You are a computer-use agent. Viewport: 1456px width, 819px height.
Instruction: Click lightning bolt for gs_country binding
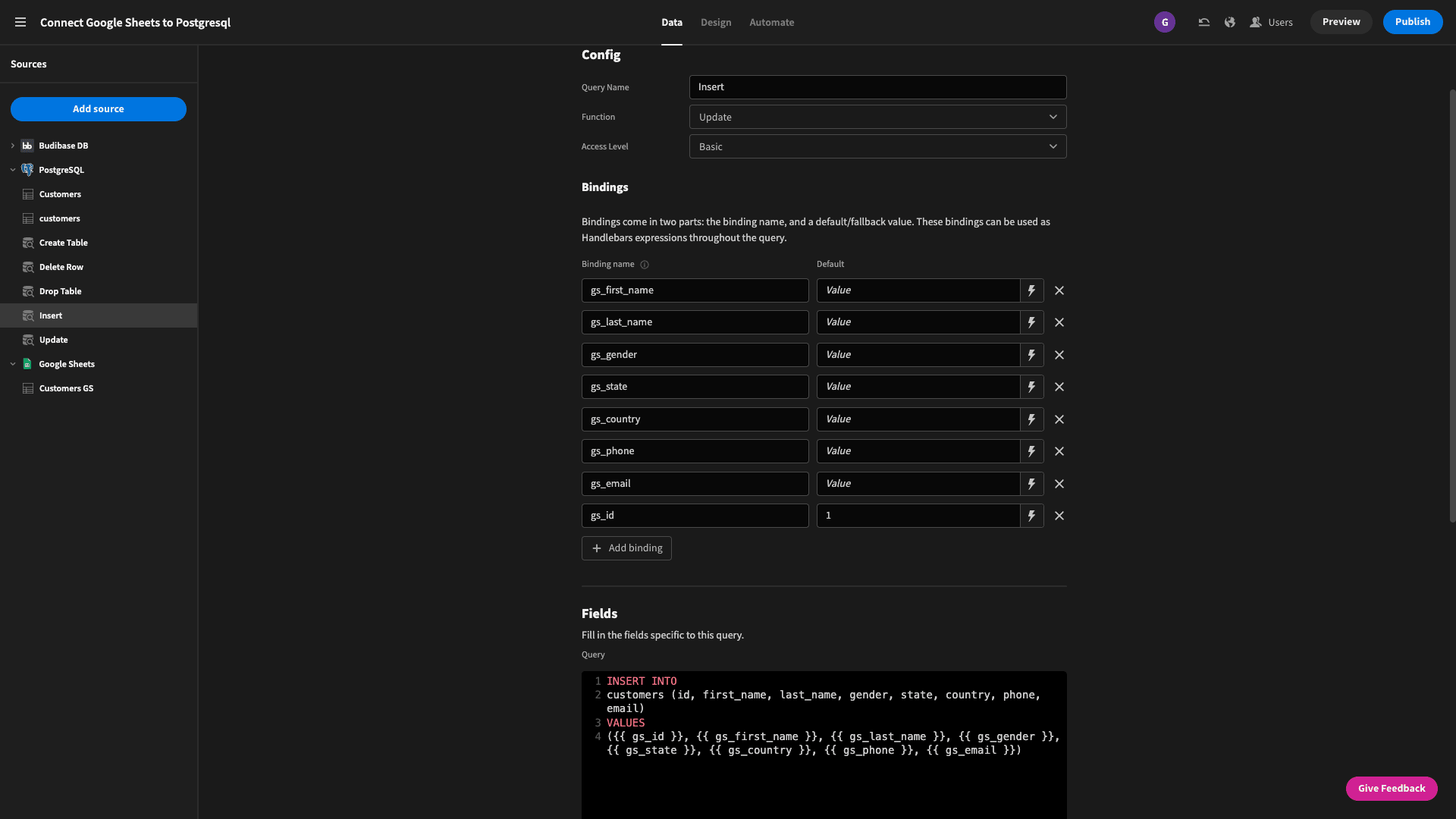coord(1031,419)
